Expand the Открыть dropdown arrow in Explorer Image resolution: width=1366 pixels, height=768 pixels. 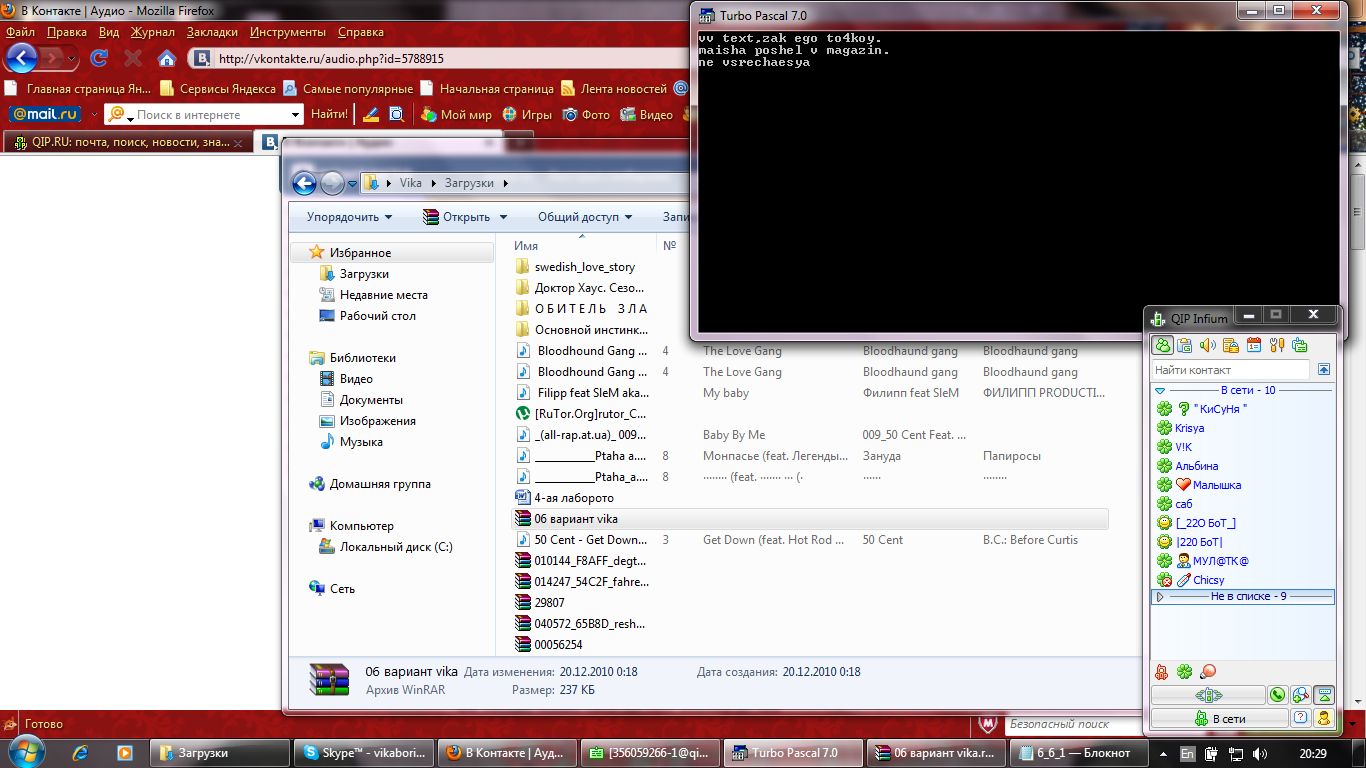pyautogui.click(x=503, y=217)
